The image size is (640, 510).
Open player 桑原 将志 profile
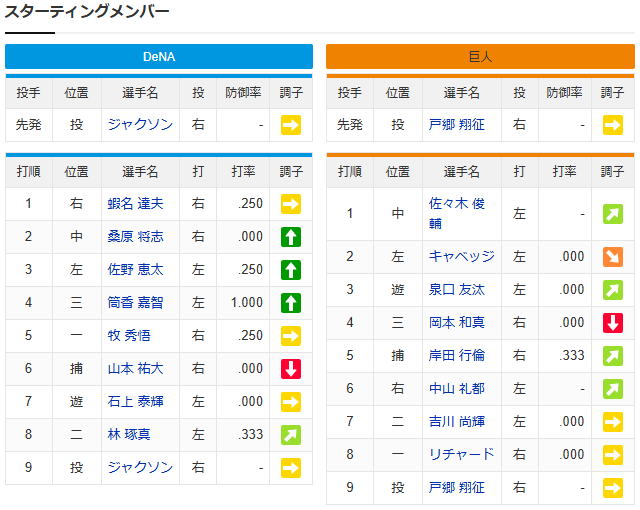tap(136, 237)
